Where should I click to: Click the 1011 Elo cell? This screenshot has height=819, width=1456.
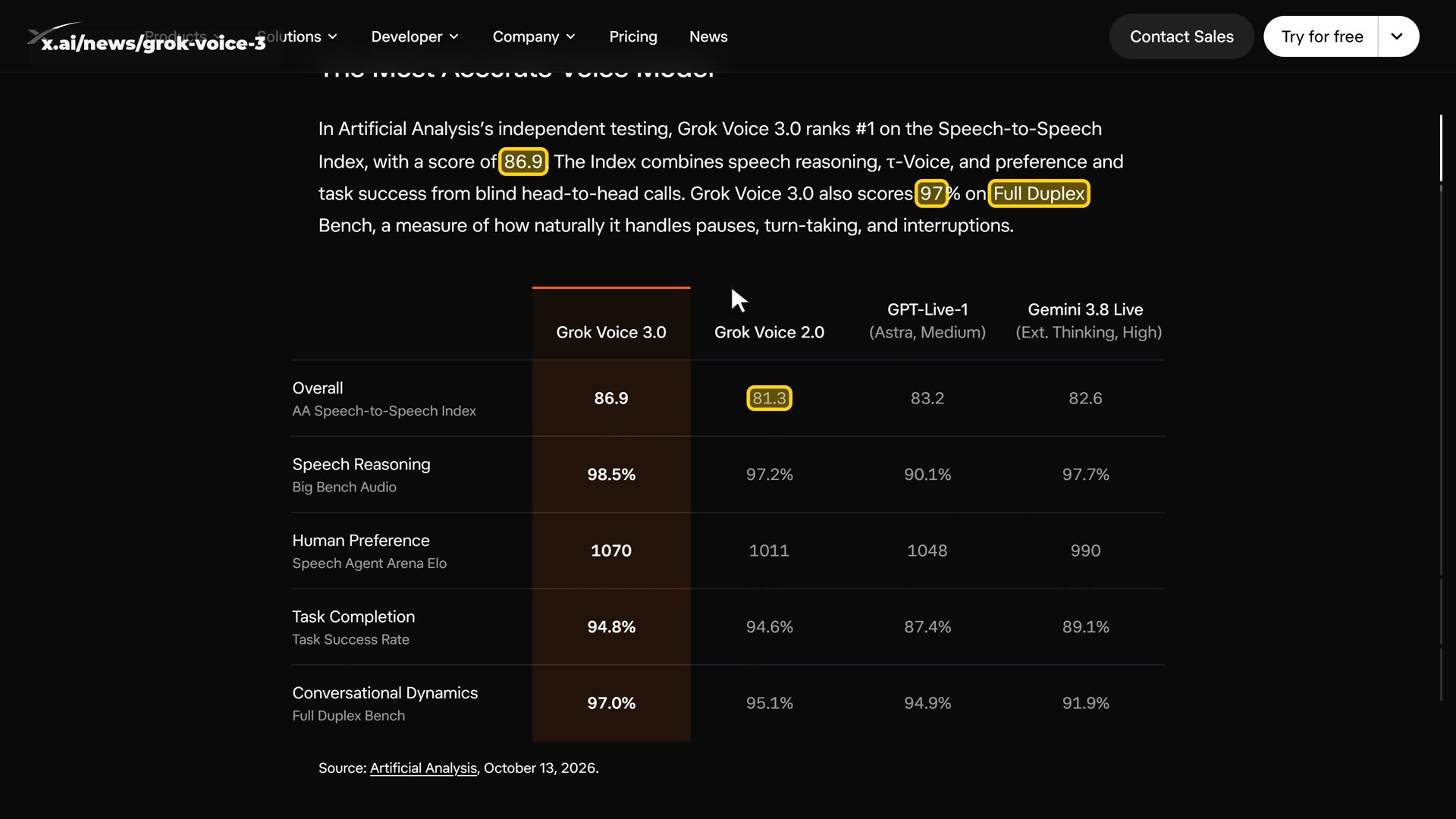[x=769, y=551]
